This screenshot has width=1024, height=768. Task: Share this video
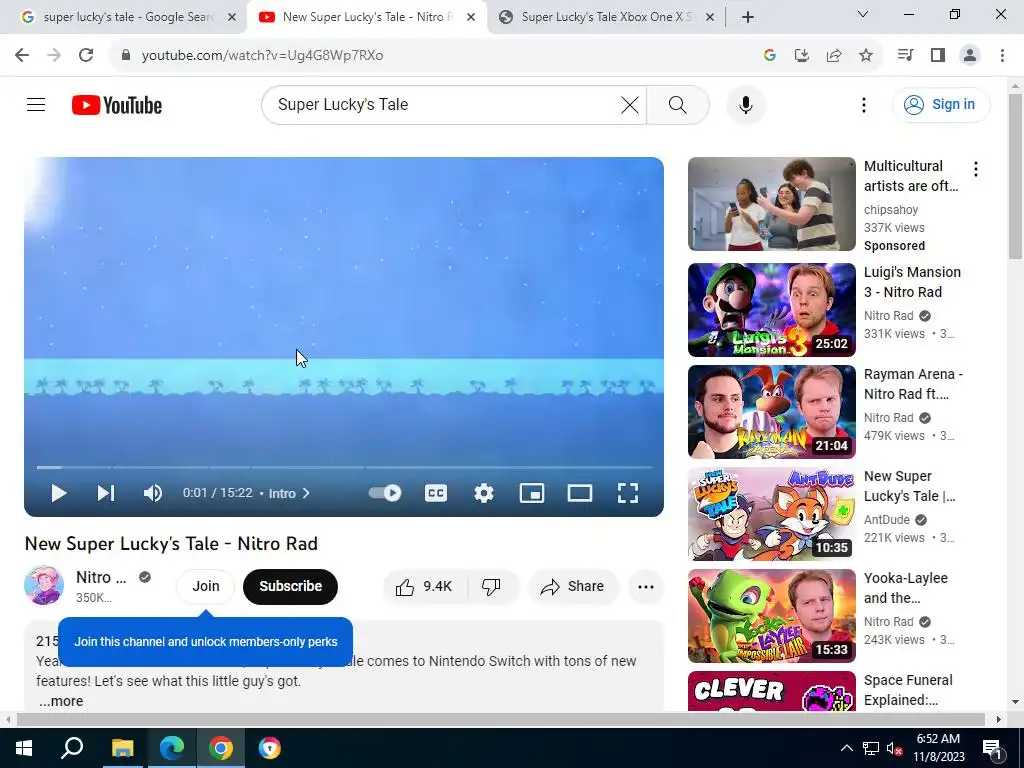(573, 586)
